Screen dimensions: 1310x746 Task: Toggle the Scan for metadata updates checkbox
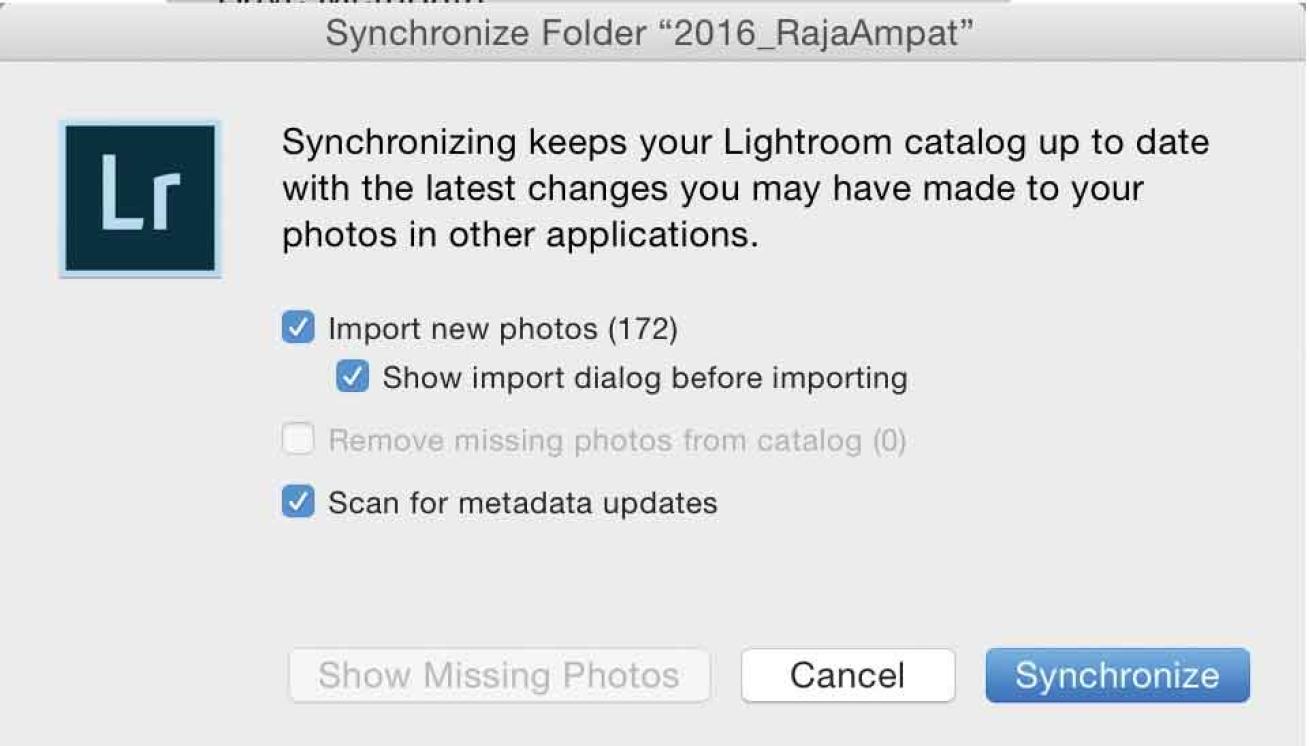[298, 502]
